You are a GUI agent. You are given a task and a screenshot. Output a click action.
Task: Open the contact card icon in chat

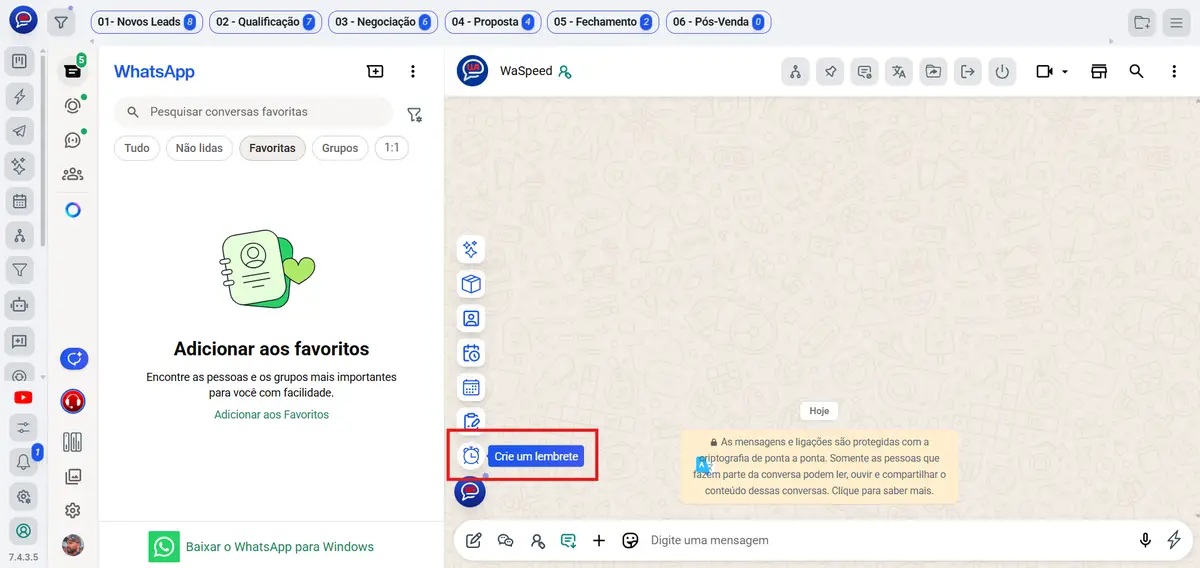point(471,319)
